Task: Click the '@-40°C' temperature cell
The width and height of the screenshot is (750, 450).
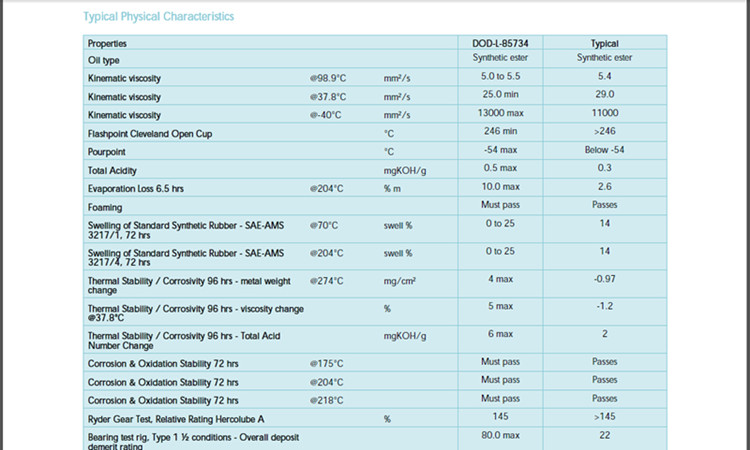Action: (x=325, y=115)
